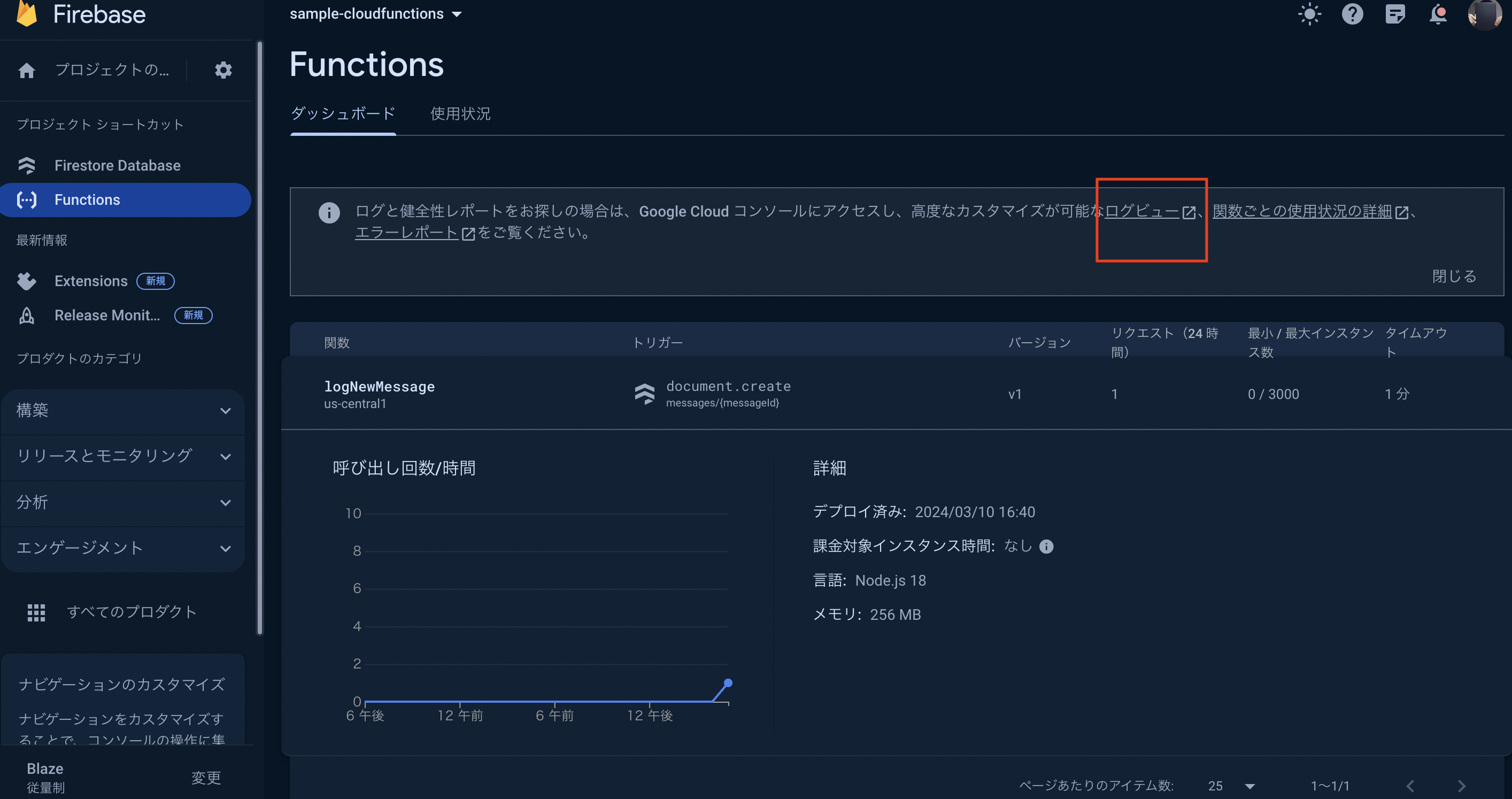The width and height of the screenshot is (1512, 799).
Task: Toggle the theme with the sun icon
Action: [x=1309, y=14]
